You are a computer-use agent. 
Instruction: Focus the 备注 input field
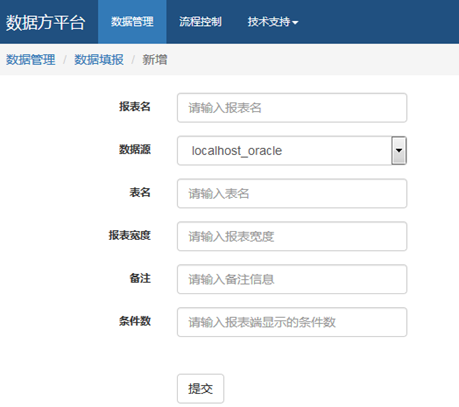click(292, 279)
